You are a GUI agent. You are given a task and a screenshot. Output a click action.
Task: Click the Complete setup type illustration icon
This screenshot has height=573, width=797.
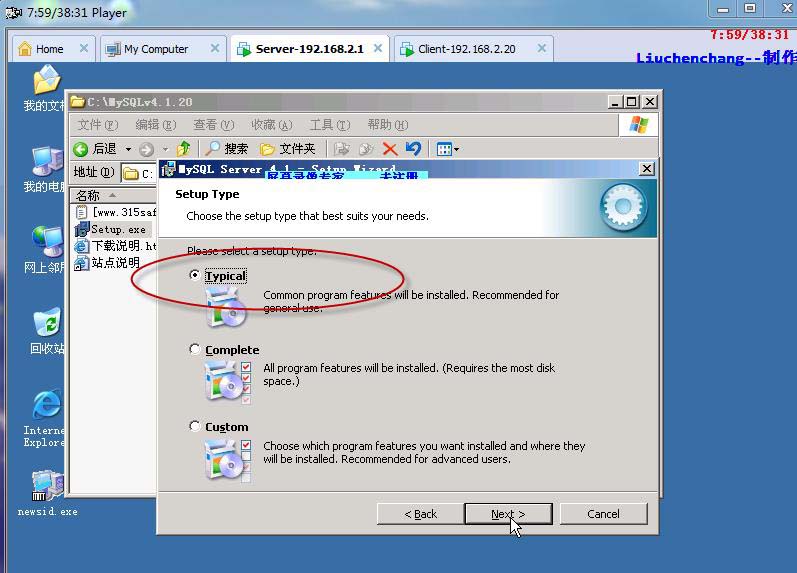[x=228, y=381]
